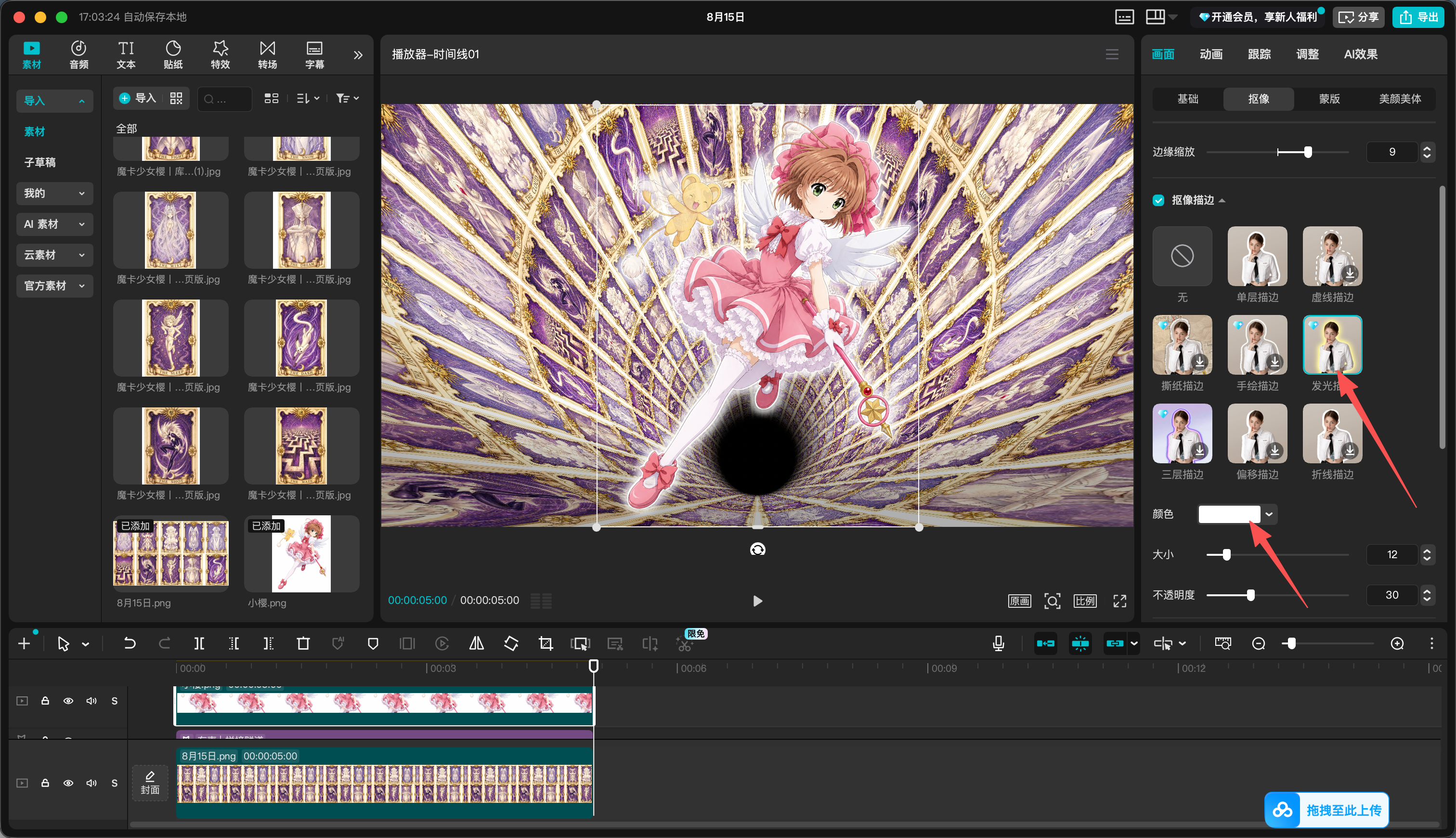Switch to the 跟踪 tab
The width and height of the screenshot is (1456, 838).
[1259, 54]
